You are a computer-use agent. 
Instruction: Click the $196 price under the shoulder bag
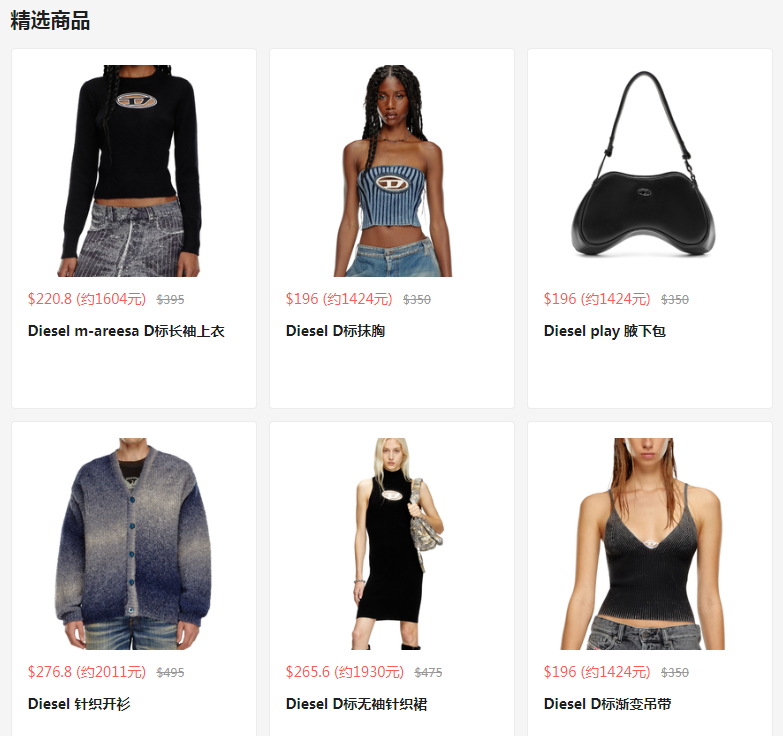597,299
